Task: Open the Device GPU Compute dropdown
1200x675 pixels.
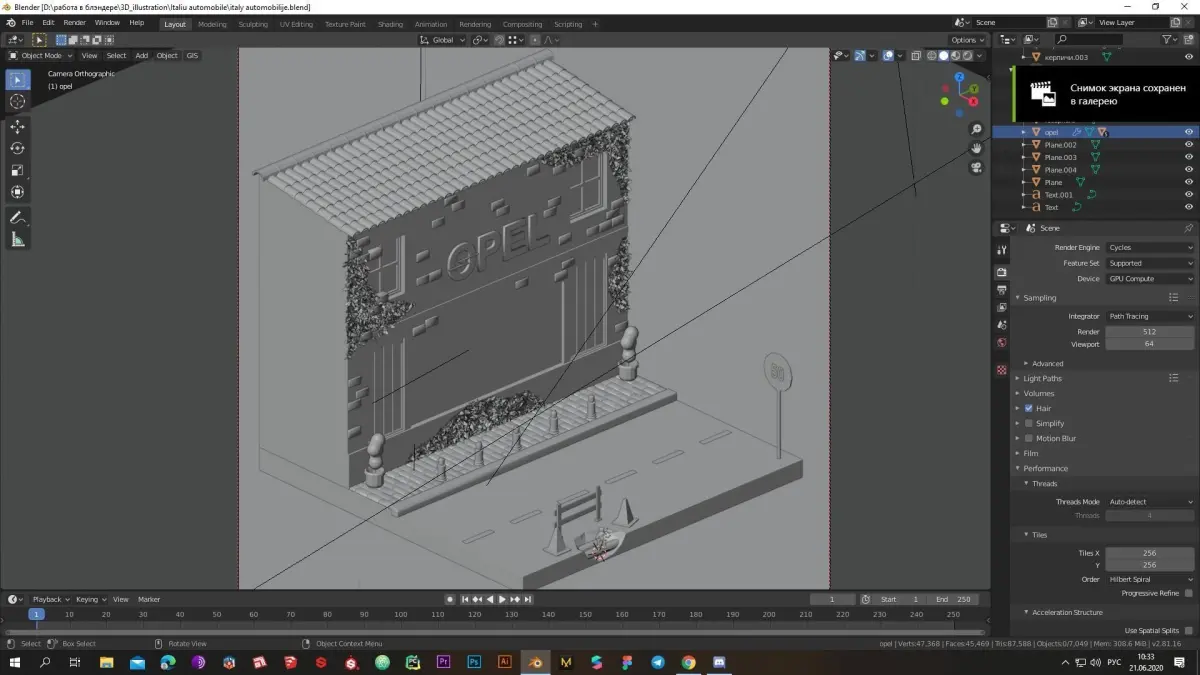Action: click(x=1150, y=279)
